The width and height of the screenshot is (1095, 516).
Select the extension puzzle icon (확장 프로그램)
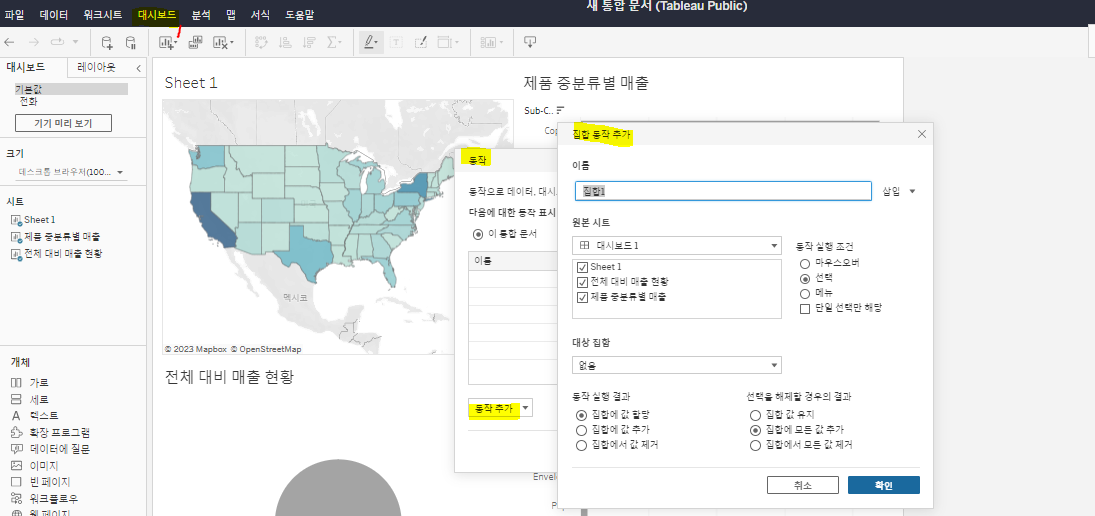click(16, 432)
